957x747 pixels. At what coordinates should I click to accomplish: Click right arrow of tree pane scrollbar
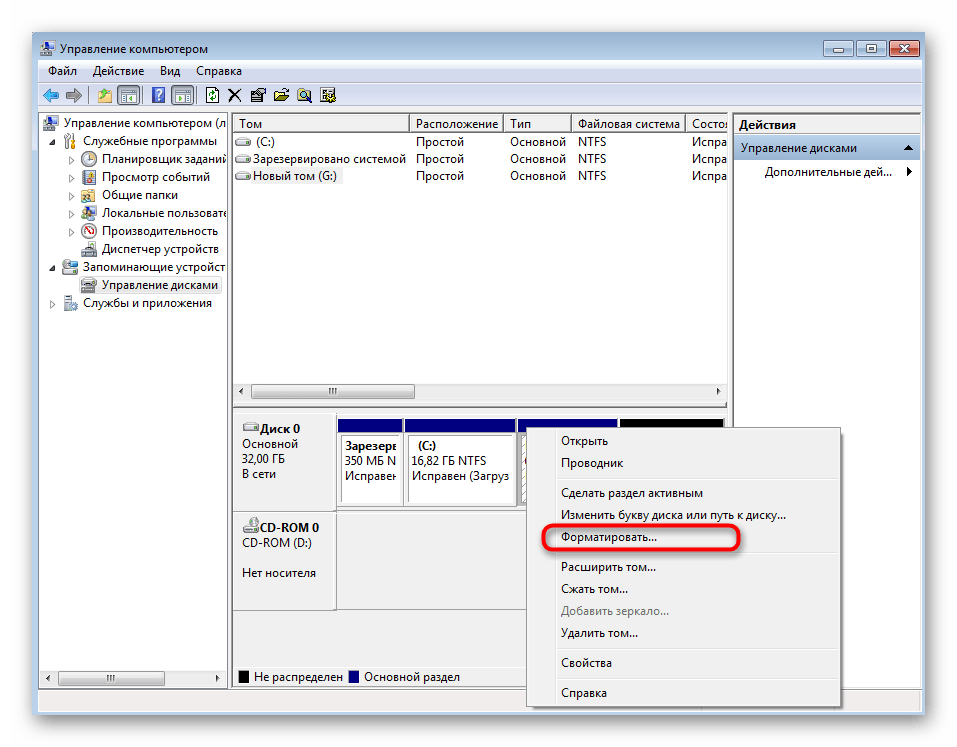(217, 678)
